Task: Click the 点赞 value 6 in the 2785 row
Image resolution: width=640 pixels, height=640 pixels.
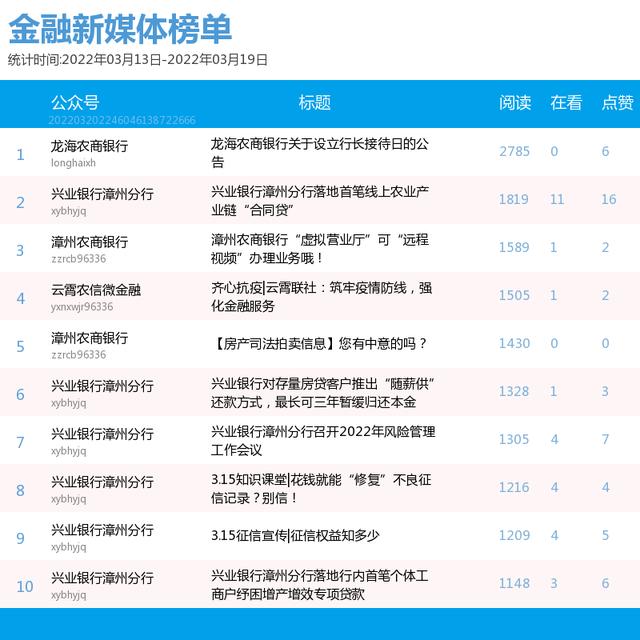Action: [x=605, y=151]
